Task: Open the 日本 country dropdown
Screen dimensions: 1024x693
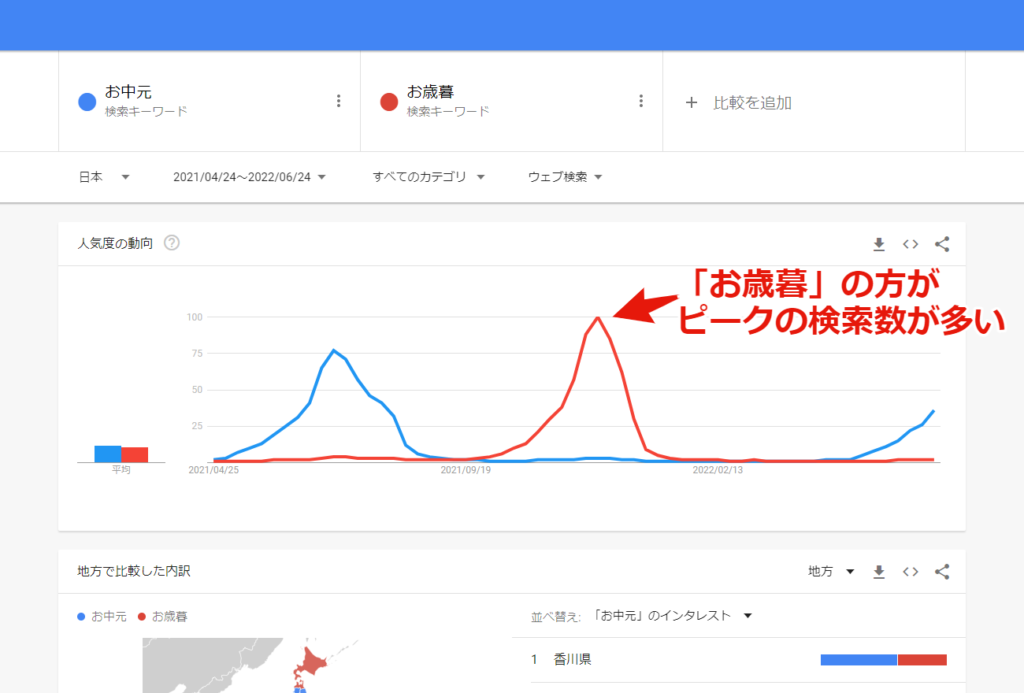Action: point(104,177)
